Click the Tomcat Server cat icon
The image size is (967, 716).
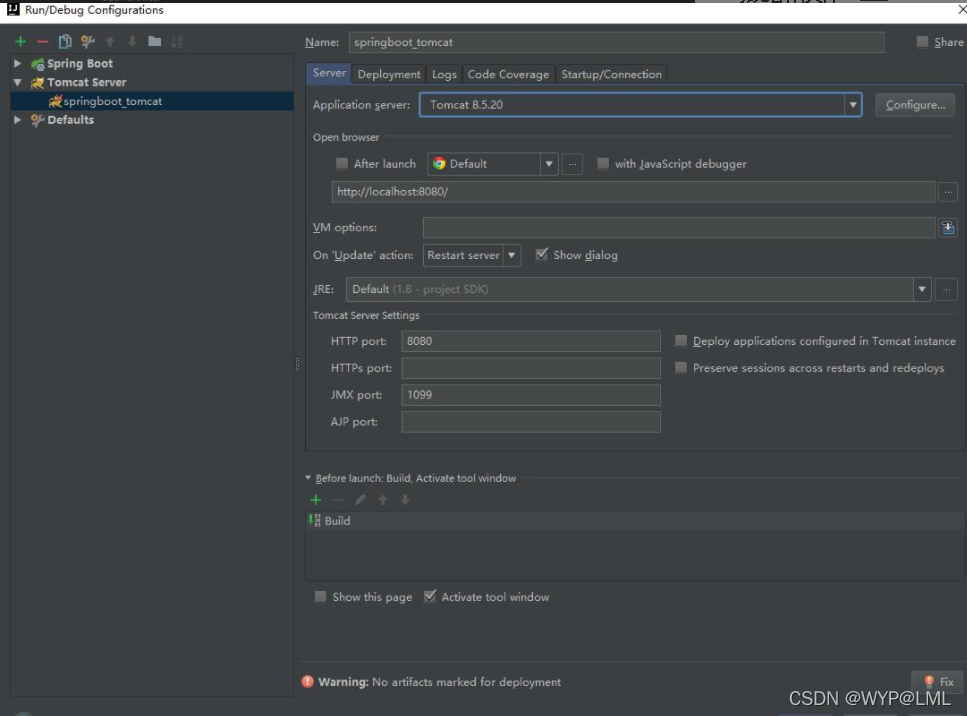click(x=38, y=83)
